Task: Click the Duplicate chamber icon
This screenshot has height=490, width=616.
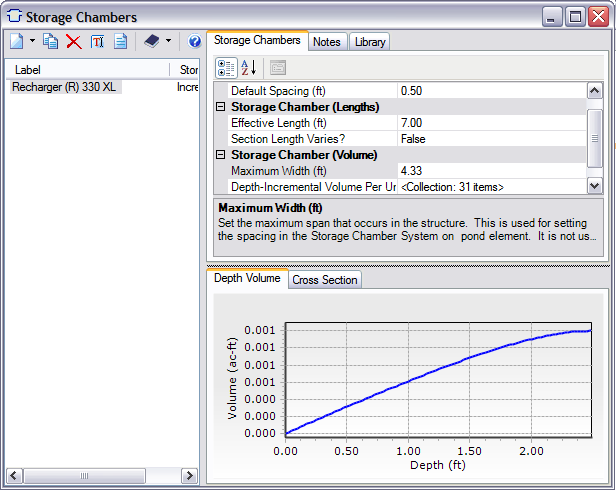Action: click(51, 41)
